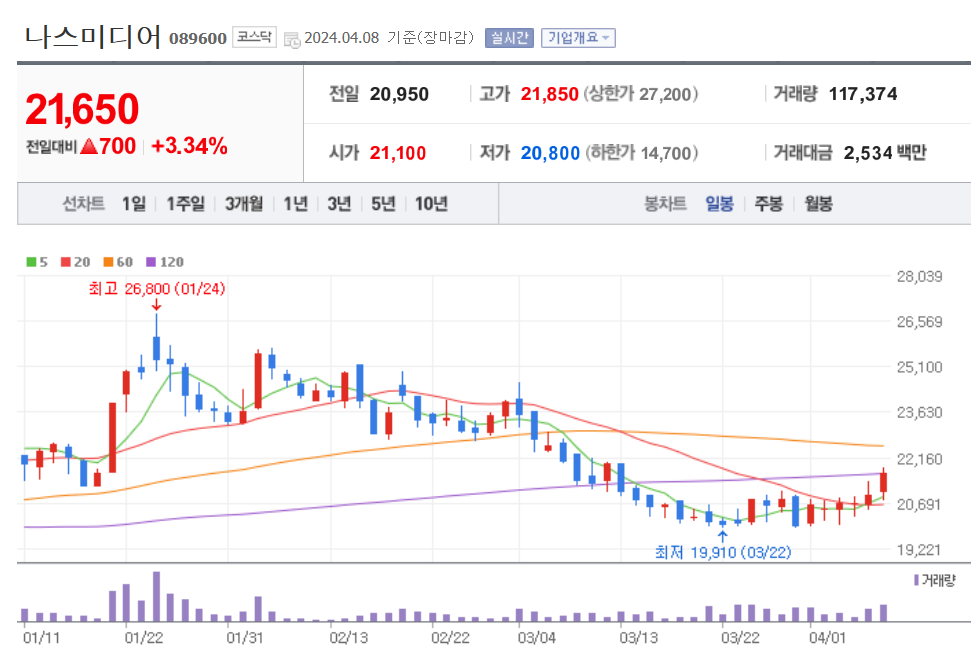Click the current price 21,650
Image resolution: width=971 pixels, height=669 pixels.
(82, 109)
